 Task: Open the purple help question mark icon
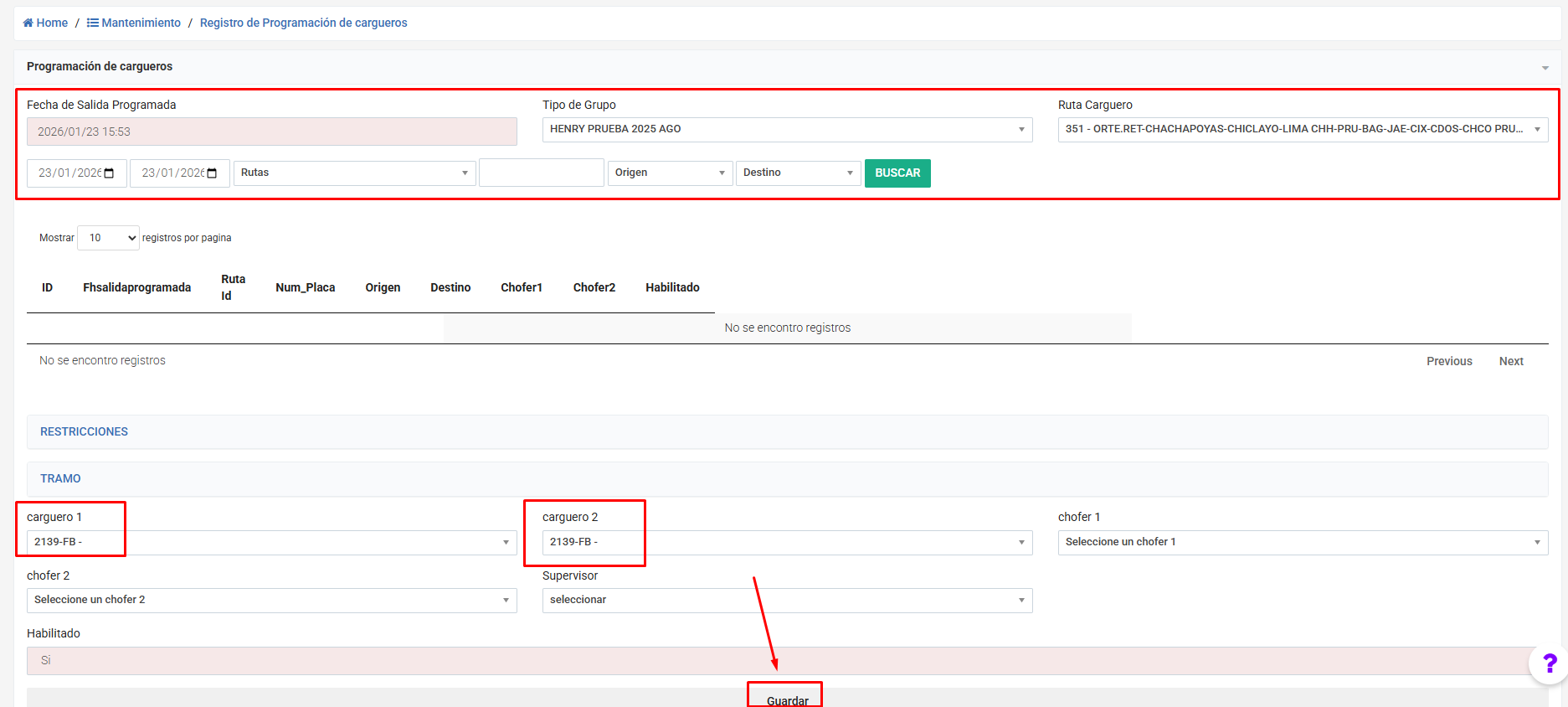click(1550, 663)
